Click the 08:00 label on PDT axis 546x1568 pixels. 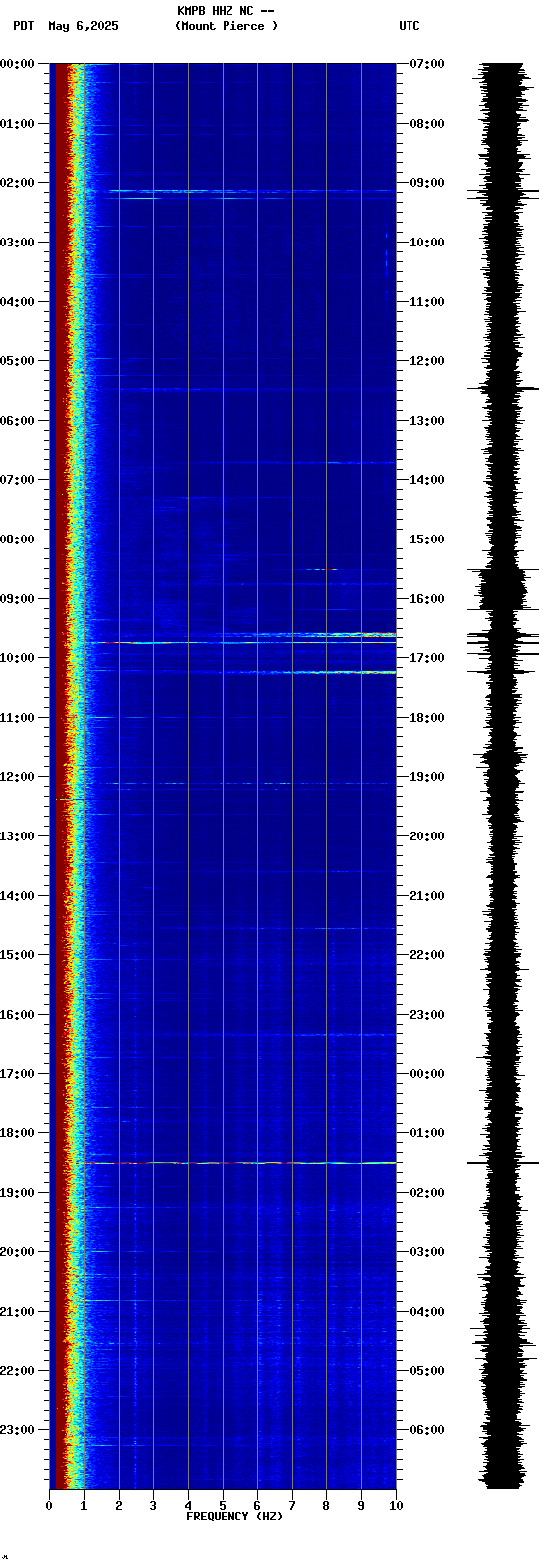[x=17, y=539]
